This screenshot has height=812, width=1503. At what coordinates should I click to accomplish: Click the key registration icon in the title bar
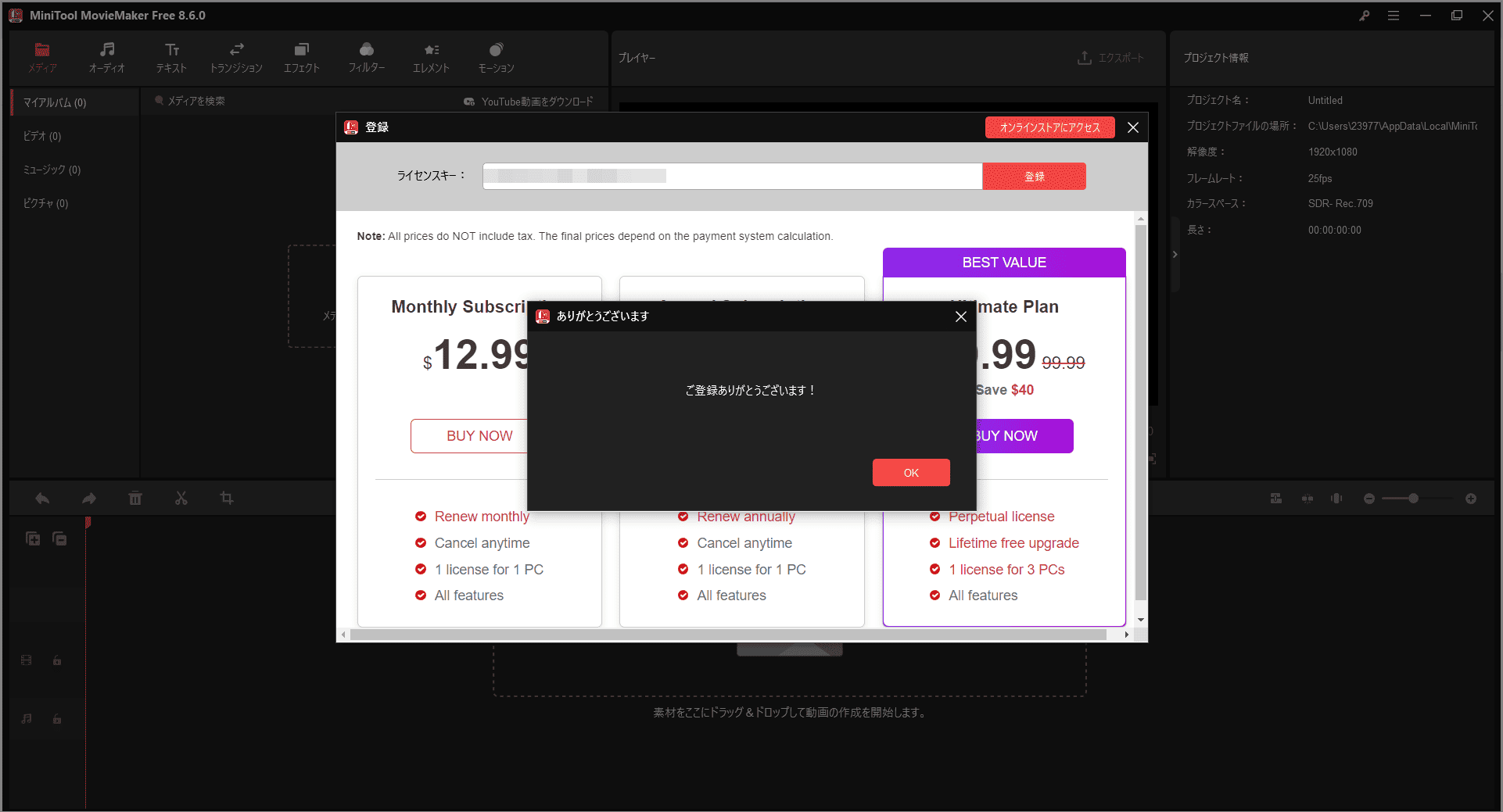pos(1364,15)
